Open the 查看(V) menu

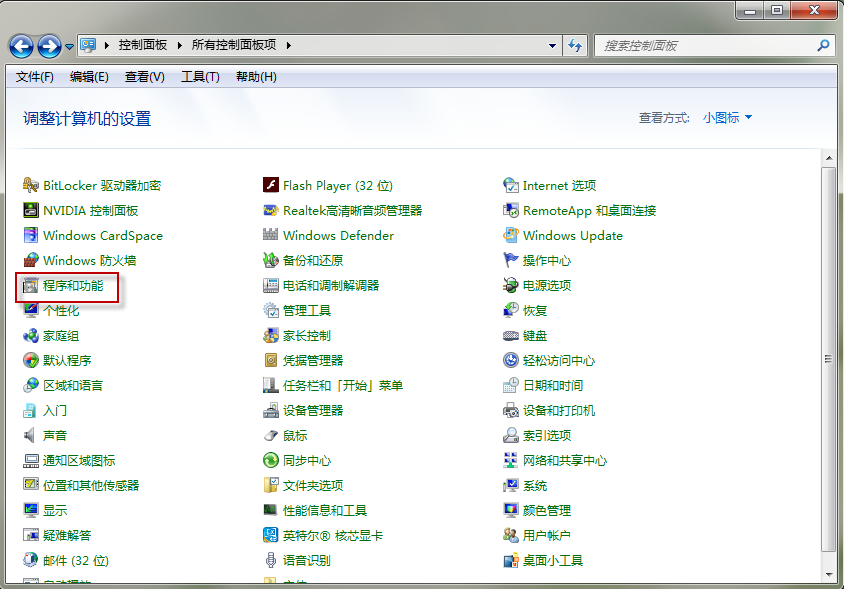click(x=145, y=77)
